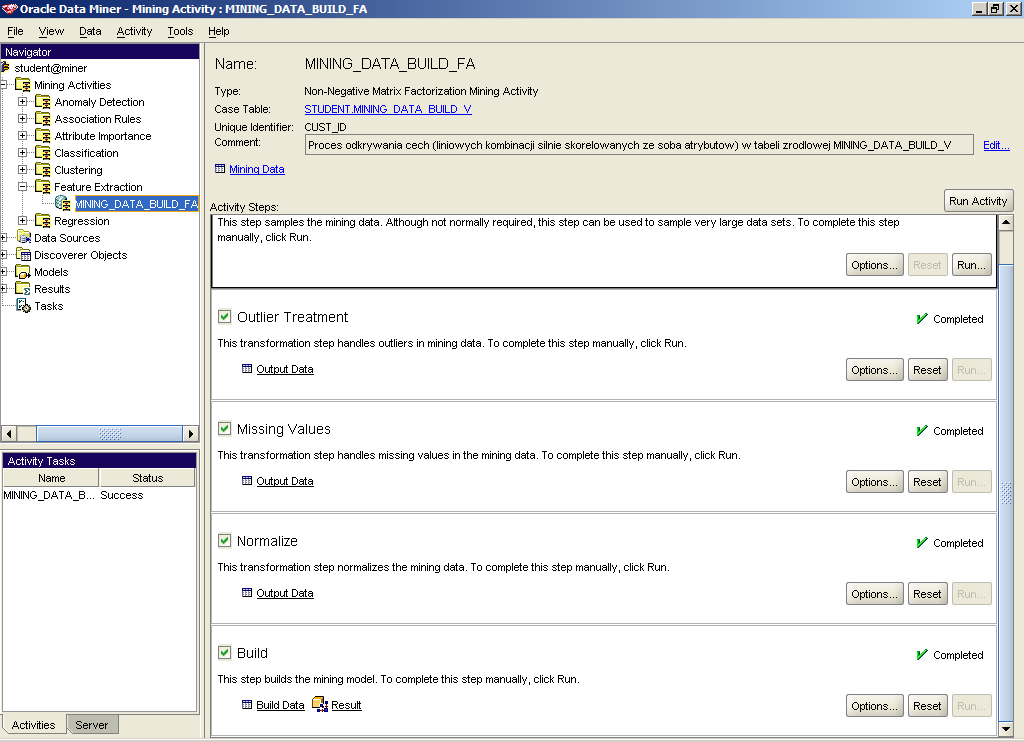Click the Clustering folder icon
Viewport: 1024px width, 742px height.
click(x=43, y=170)
